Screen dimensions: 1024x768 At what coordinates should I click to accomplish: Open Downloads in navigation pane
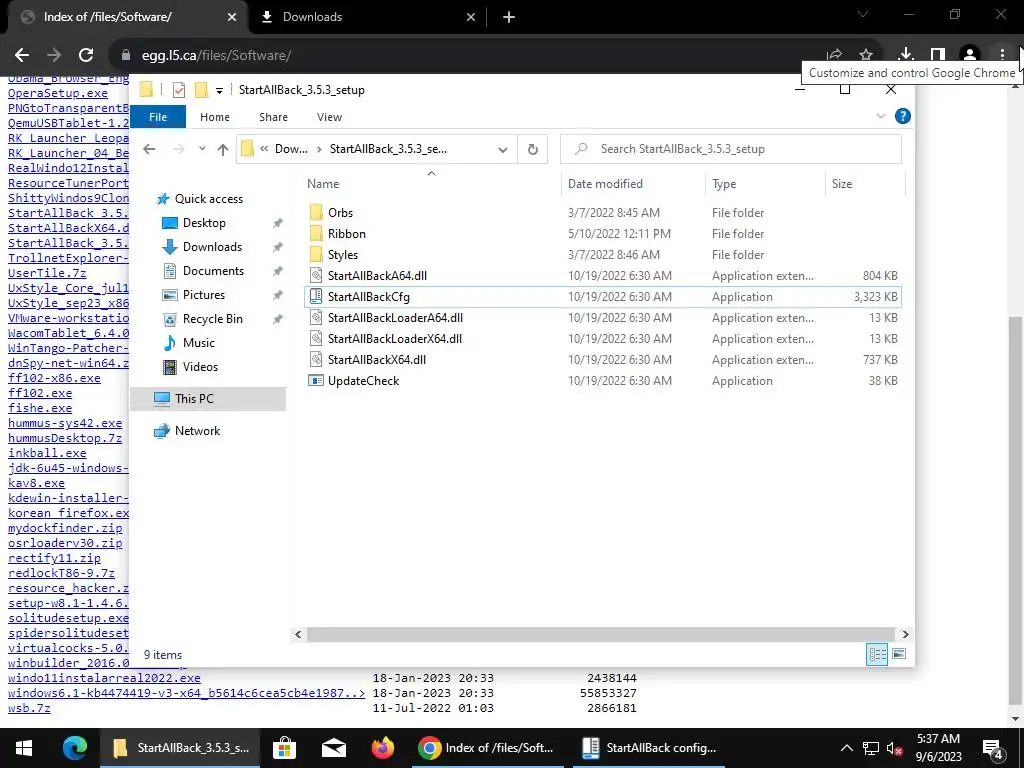212,247
